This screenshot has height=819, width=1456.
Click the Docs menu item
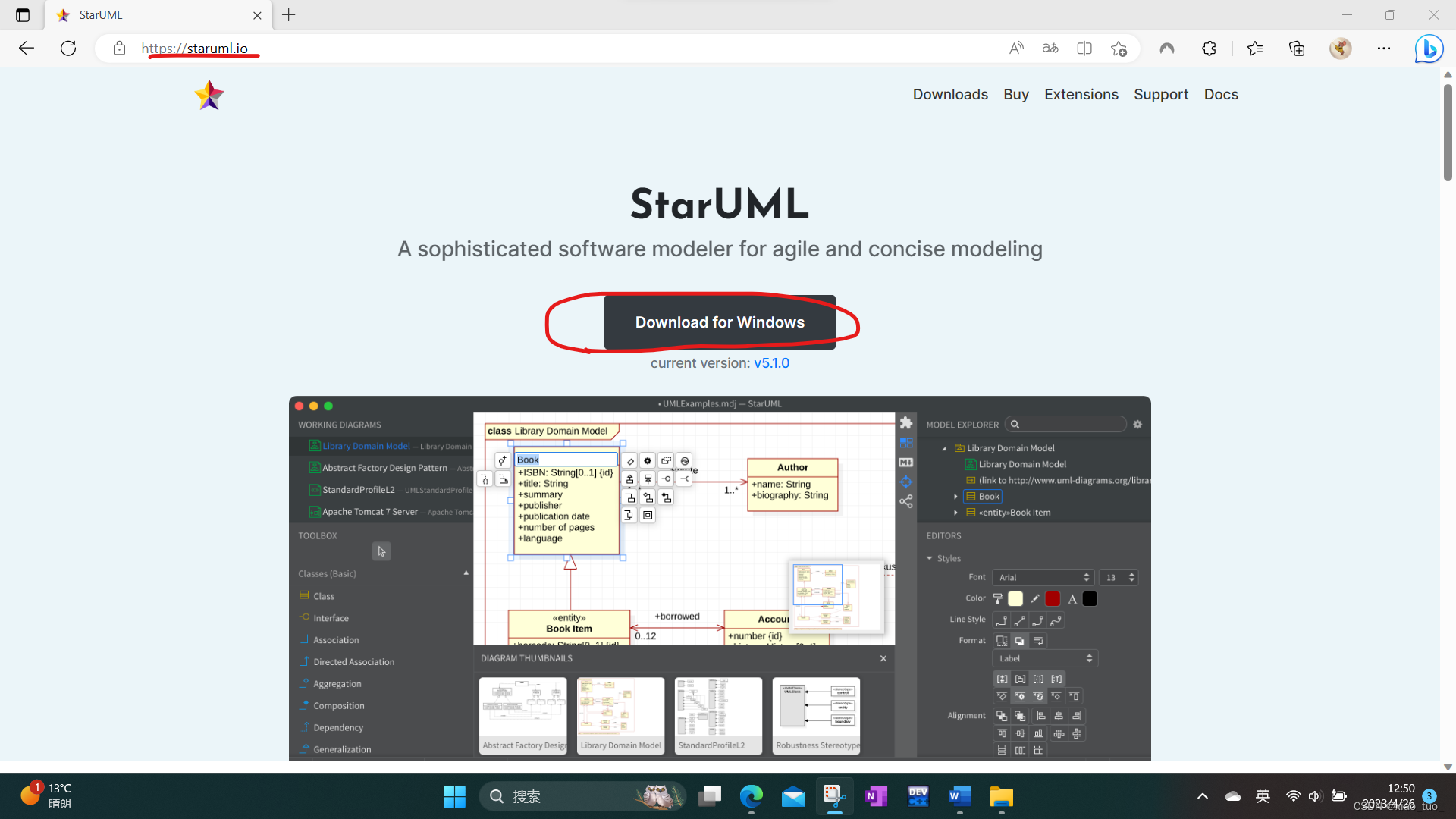(x=1221, y=94)
